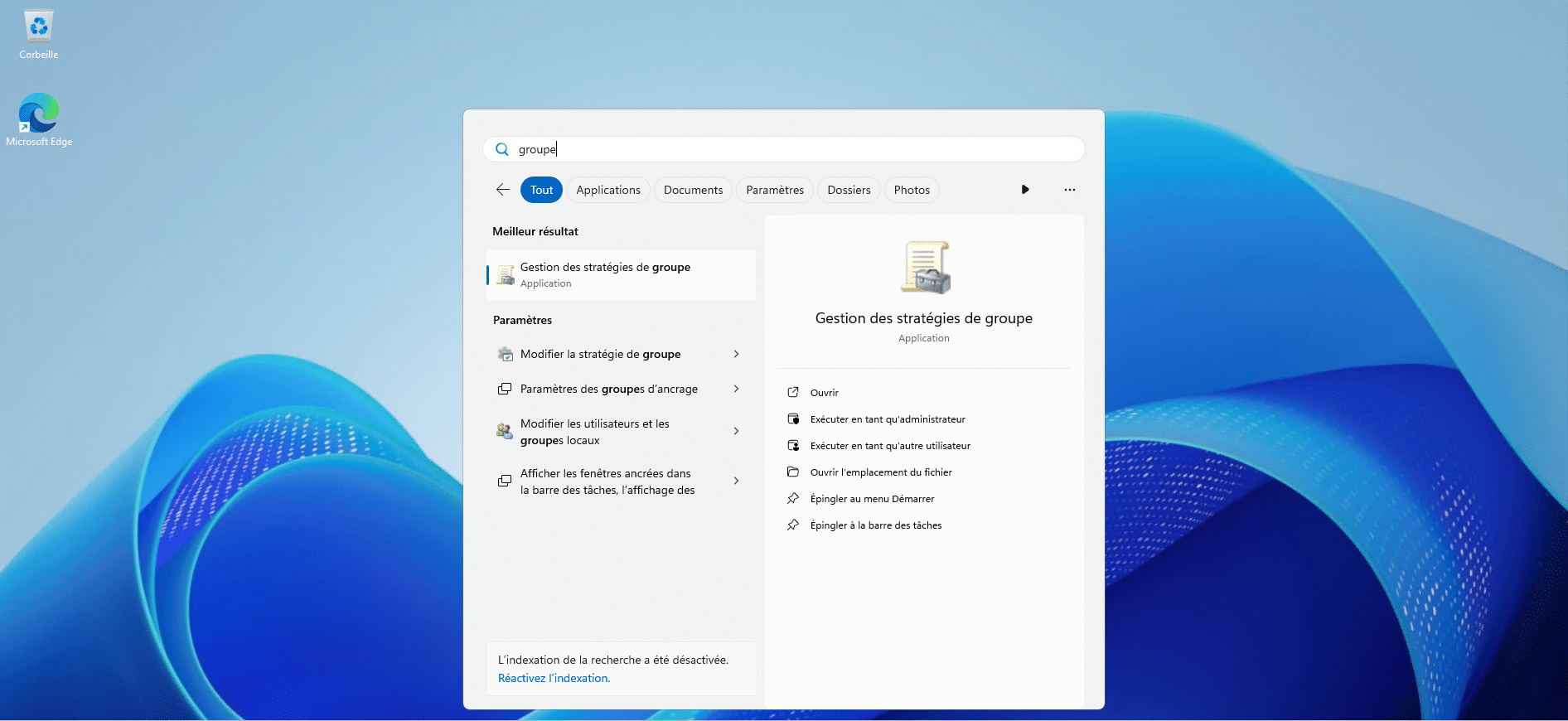Image resolution: width=1568 pixels, height=721 pixels.
Task: Select the Dossiers filter tab
Action: tap(849, 190)
